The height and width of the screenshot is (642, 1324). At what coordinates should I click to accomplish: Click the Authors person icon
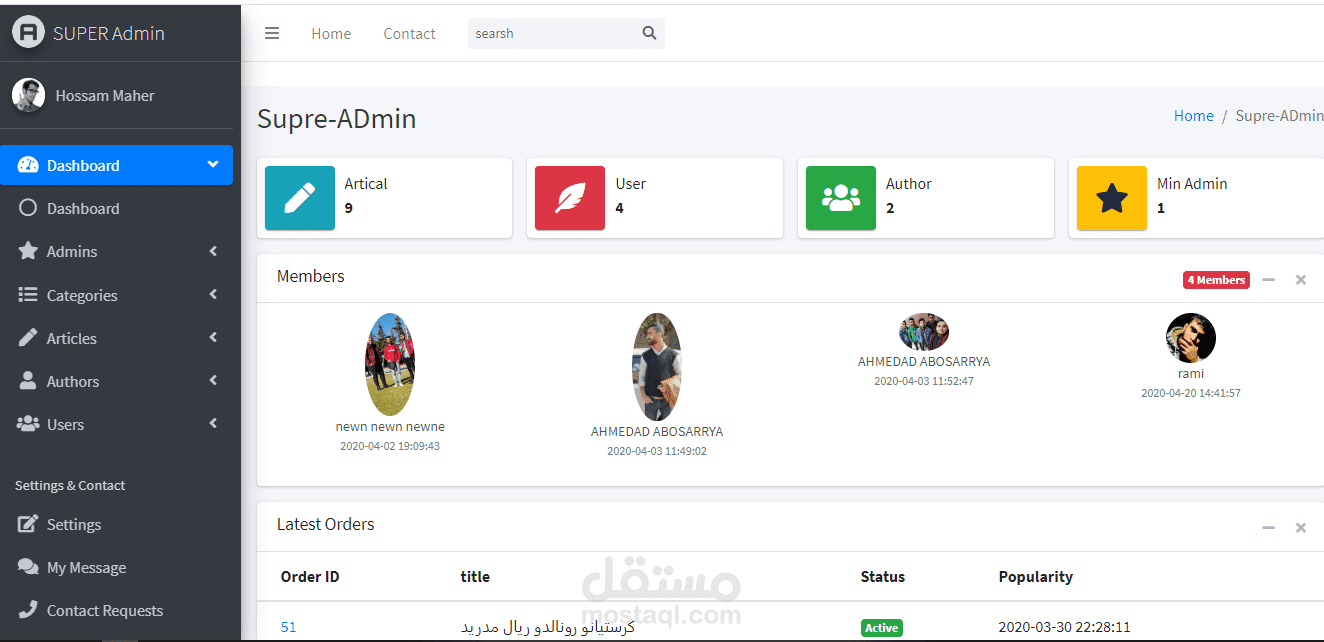pyautogui.click(x=28, y=381)
